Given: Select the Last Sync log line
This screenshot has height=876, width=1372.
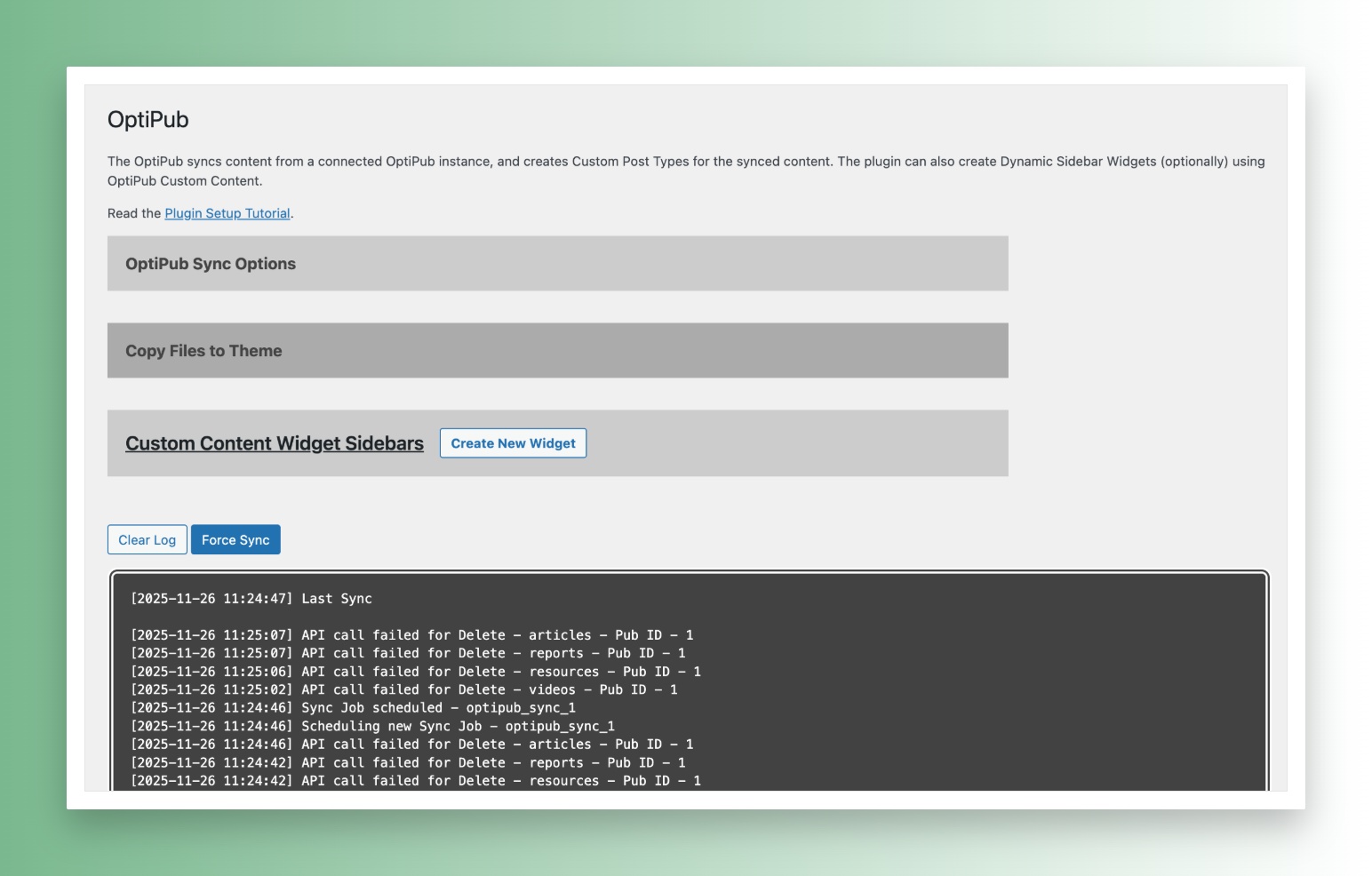Looking at the screenshot, I should (251, 599).
